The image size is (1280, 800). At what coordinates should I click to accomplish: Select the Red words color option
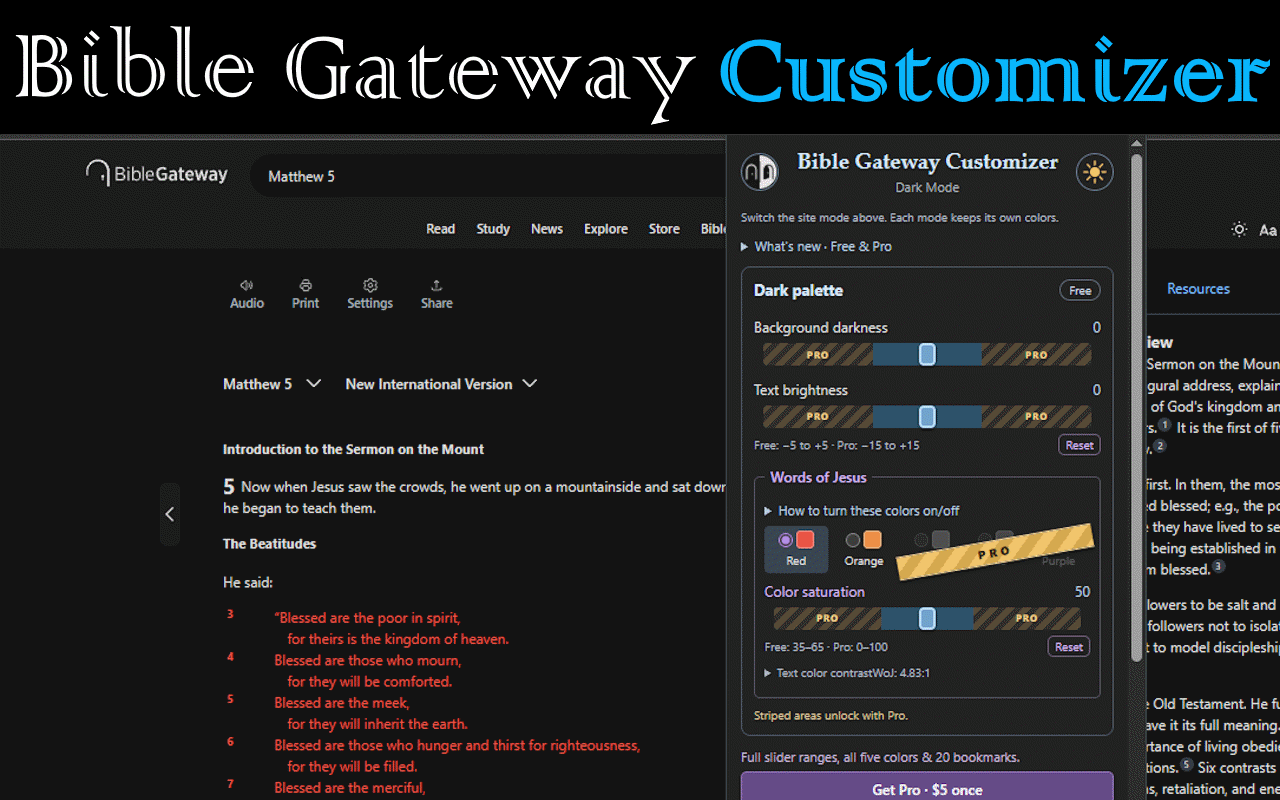click(796, 549)
